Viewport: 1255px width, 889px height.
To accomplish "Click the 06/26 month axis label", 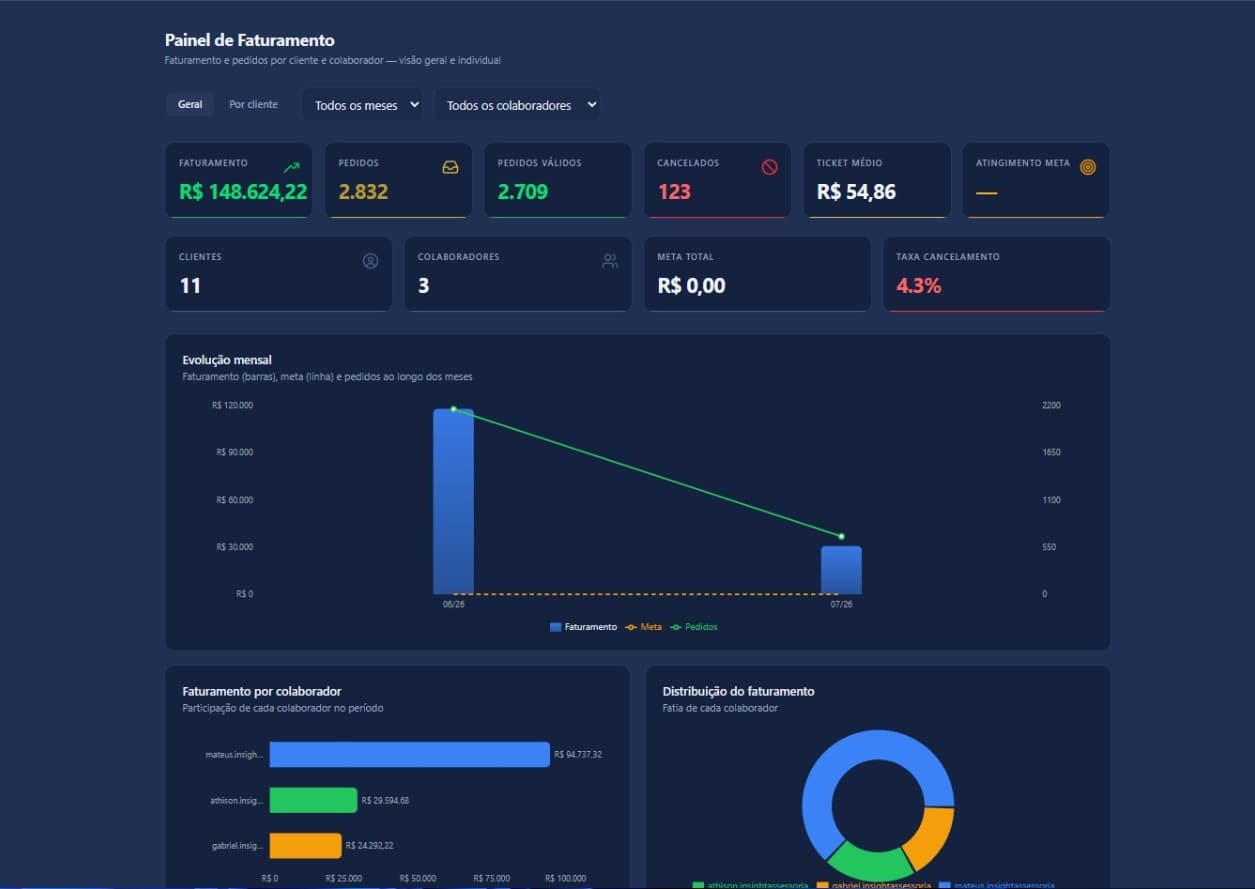I will pyautogui.click(x=453, y=604).
